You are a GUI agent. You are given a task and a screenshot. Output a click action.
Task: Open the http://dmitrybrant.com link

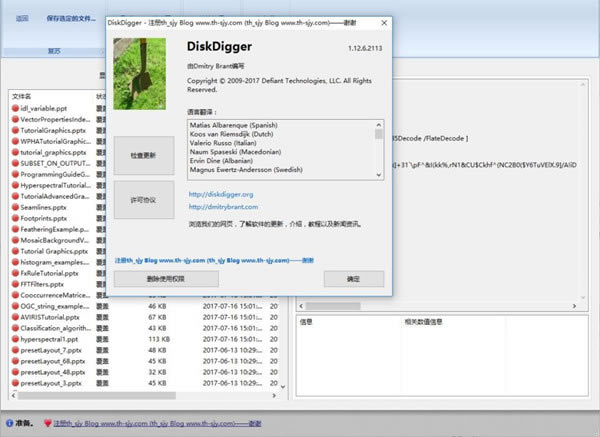(x=223, y=207)
